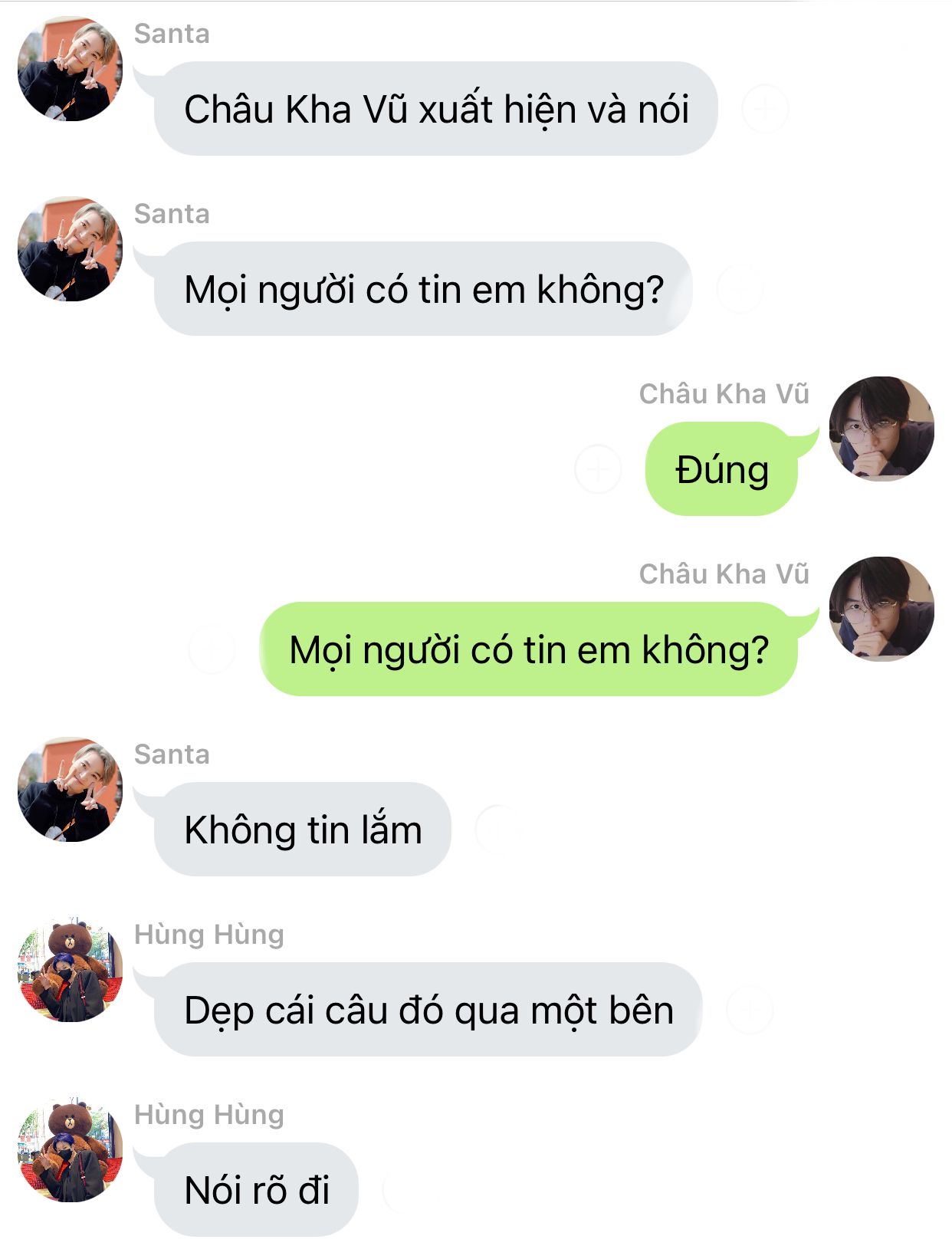Tap plus icon beside "Châu Kha Vũ xuất hiện và nói"
The height and width of the screenshot is (1249, 952).
(764, 109)
